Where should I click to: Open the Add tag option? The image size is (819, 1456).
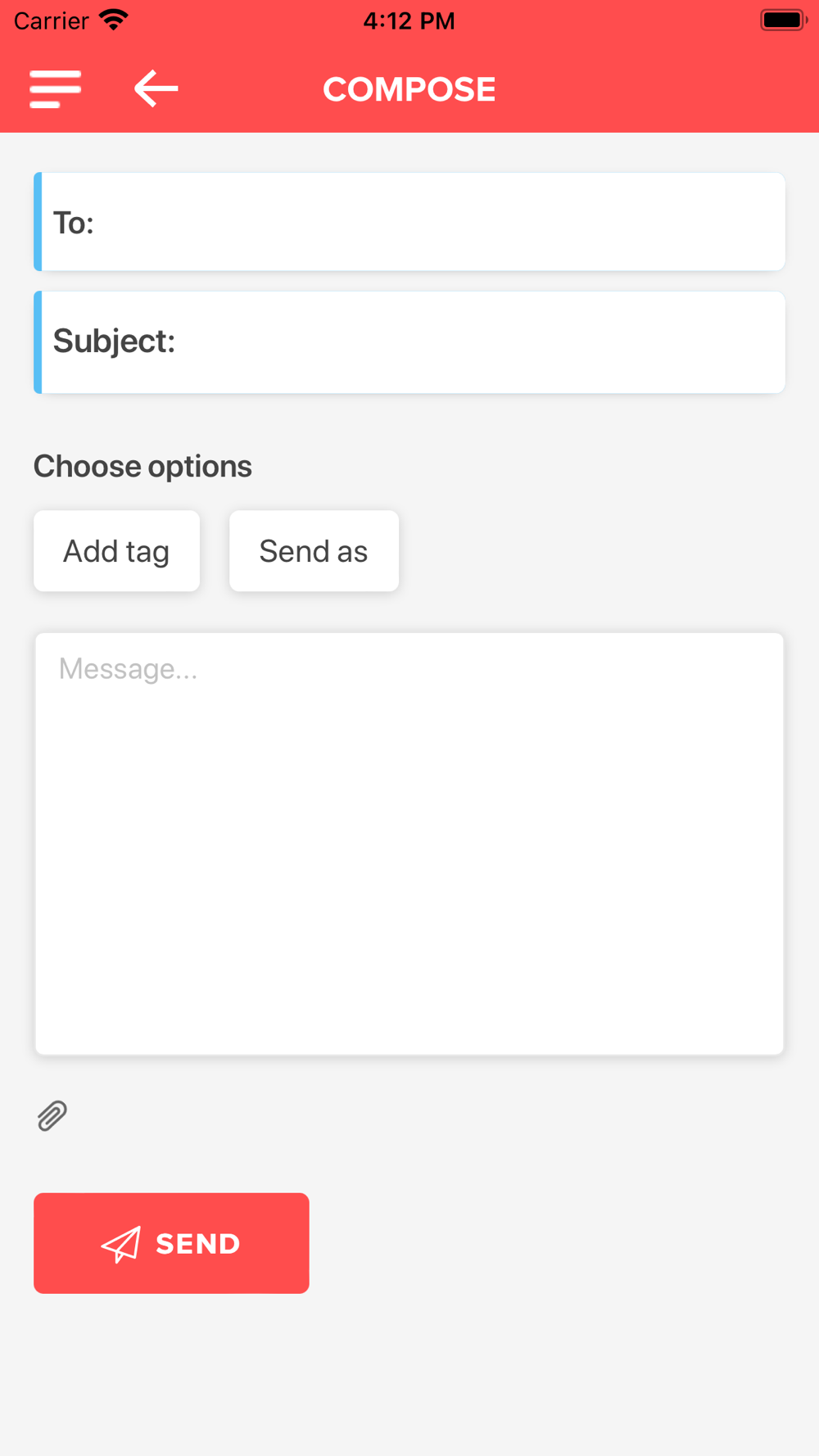(x=116, y=551)
